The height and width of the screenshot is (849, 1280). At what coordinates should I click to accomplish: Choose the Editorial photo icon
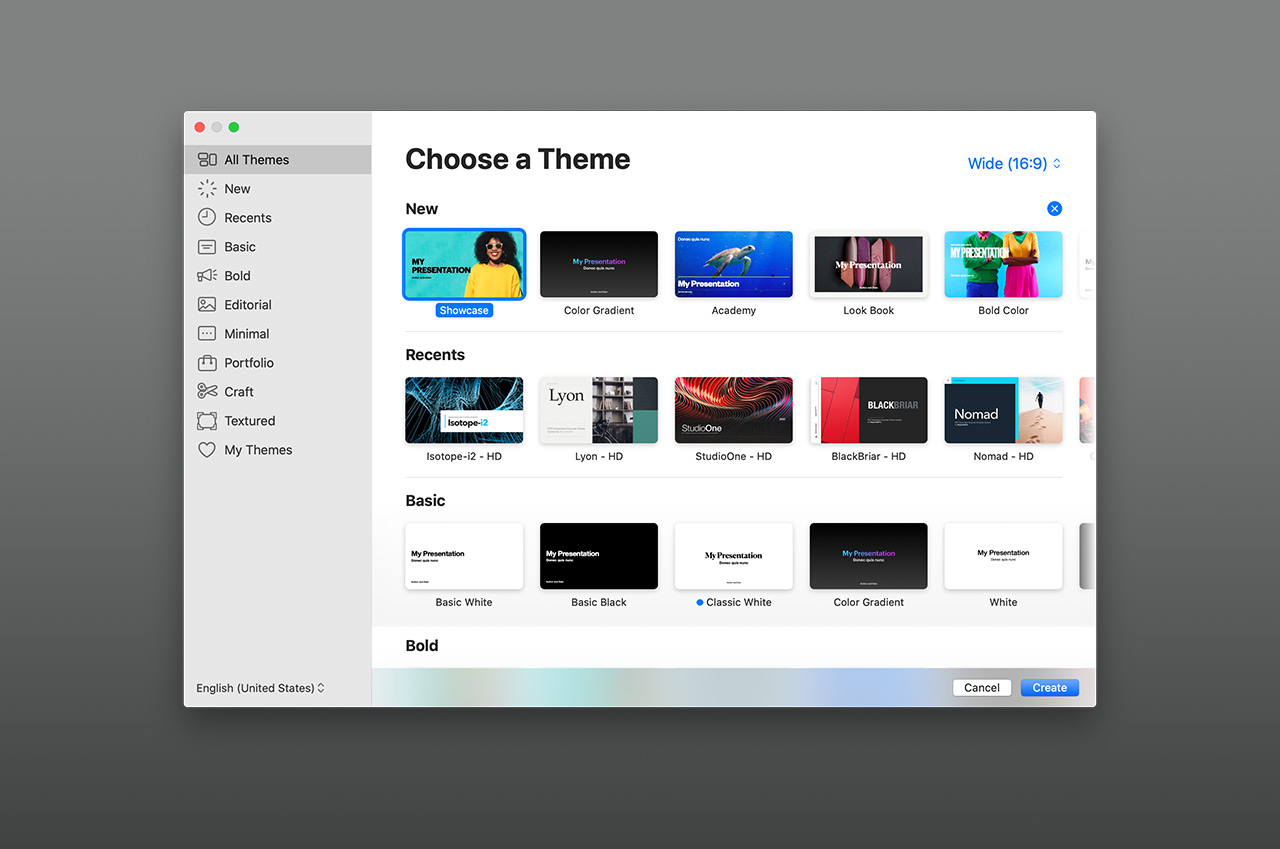207,305
